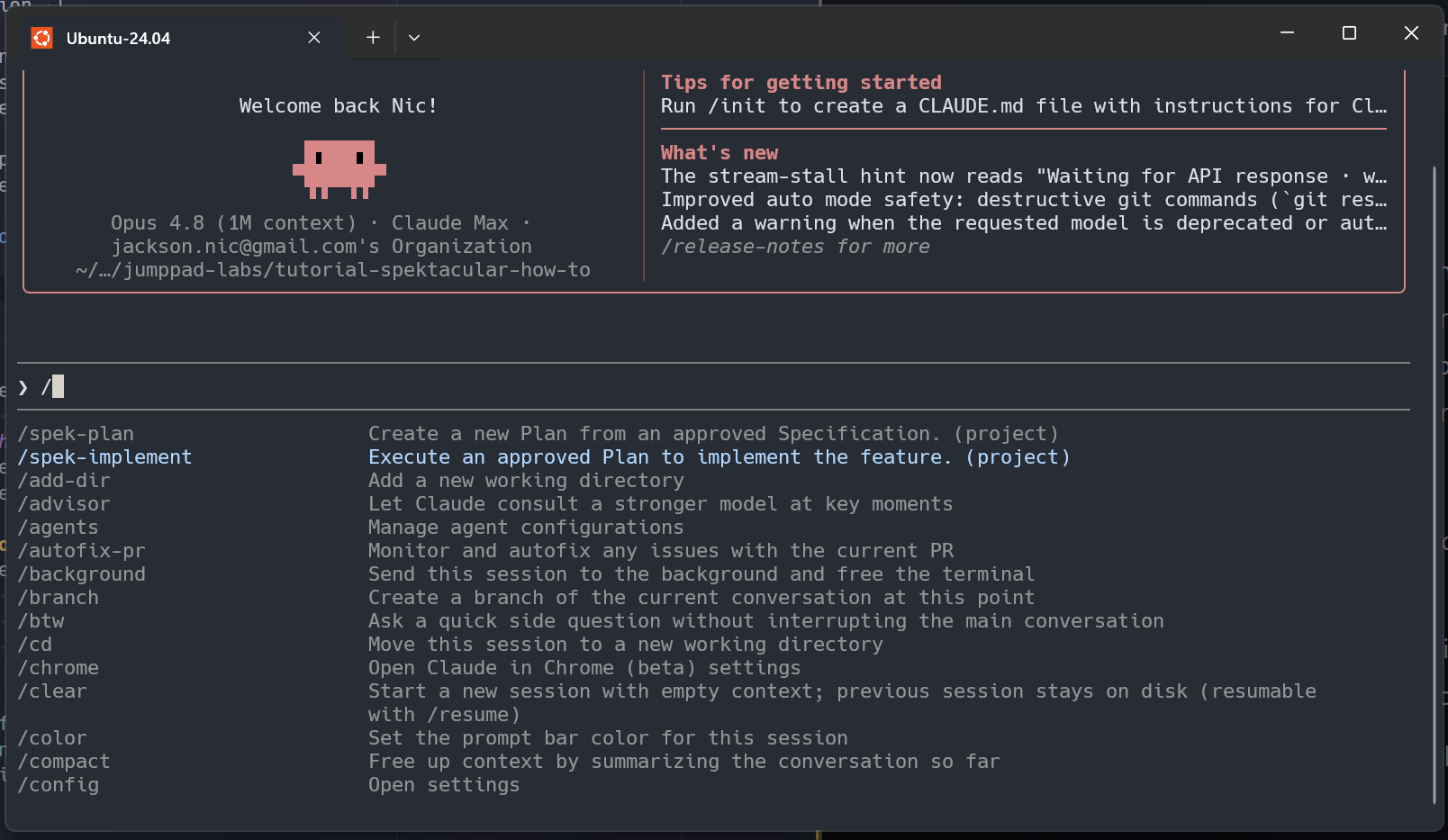Click the 'Welcome back Nic!' text
This screenshot has width=1448, height=840.
pyautogui.click(x=339, y=106)
